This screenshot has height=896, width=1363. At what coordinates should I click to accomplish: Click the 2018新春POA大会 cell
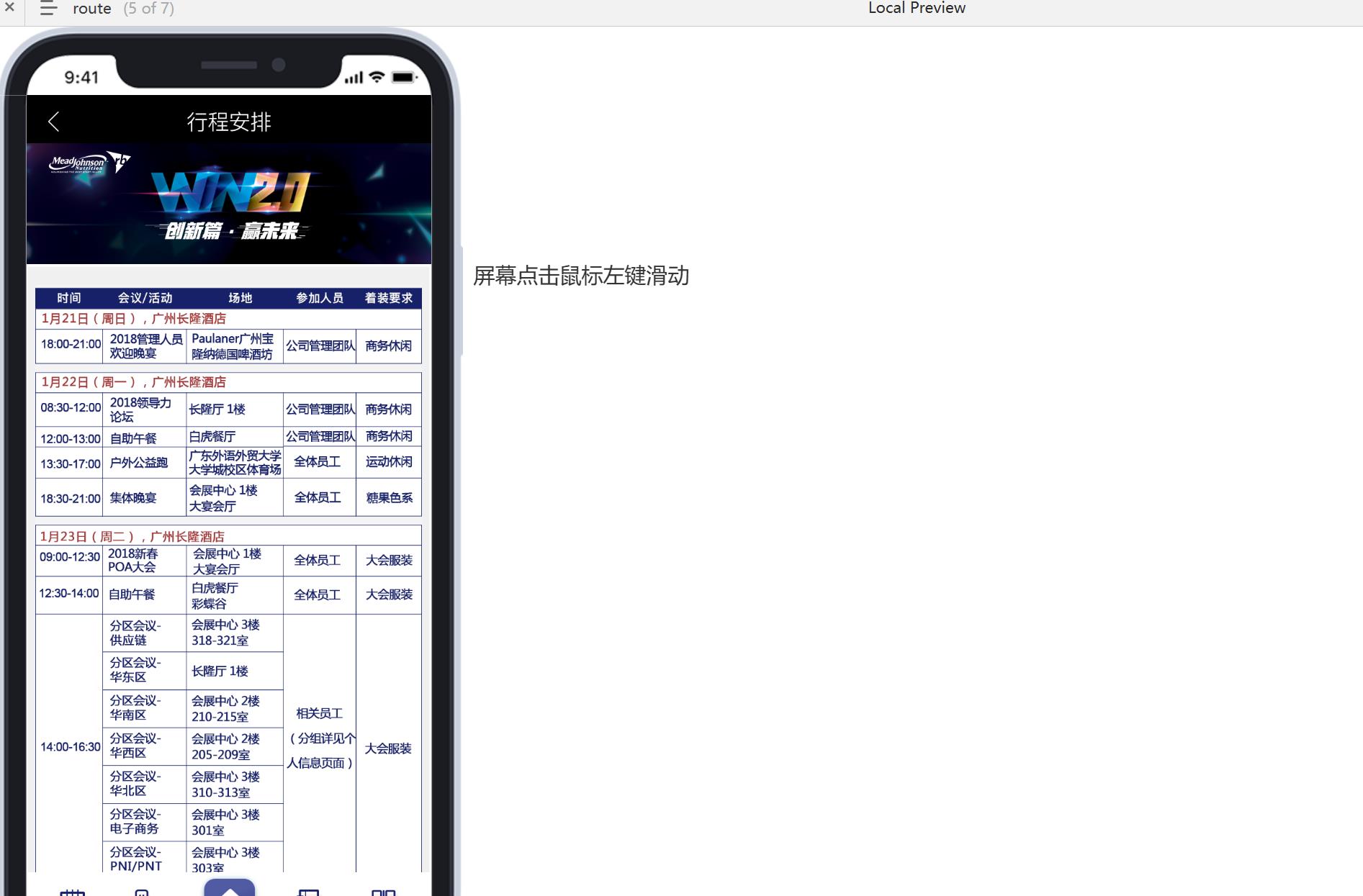(145, 561)
